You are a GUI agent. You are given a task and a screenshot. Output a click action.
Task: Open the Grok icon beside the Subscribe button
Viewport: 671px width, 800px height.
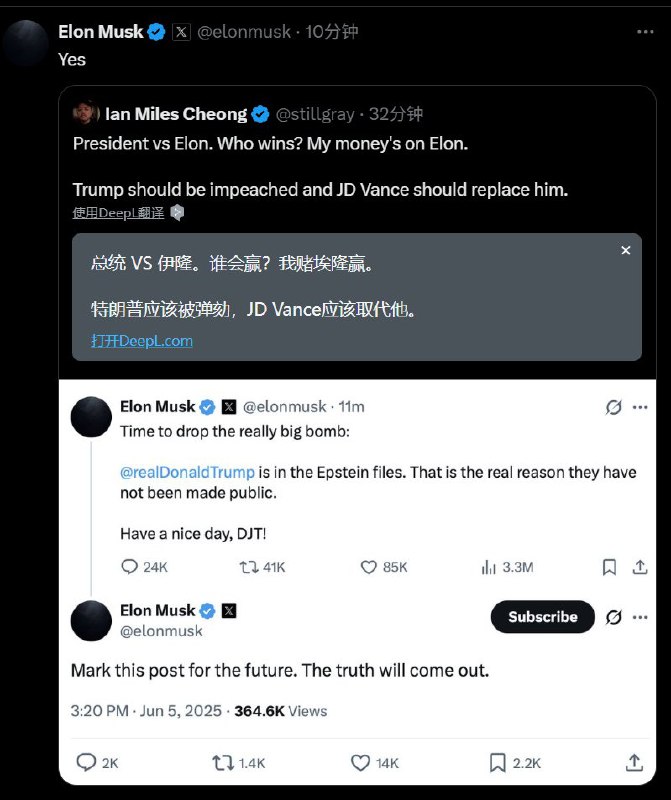(613, 617)
